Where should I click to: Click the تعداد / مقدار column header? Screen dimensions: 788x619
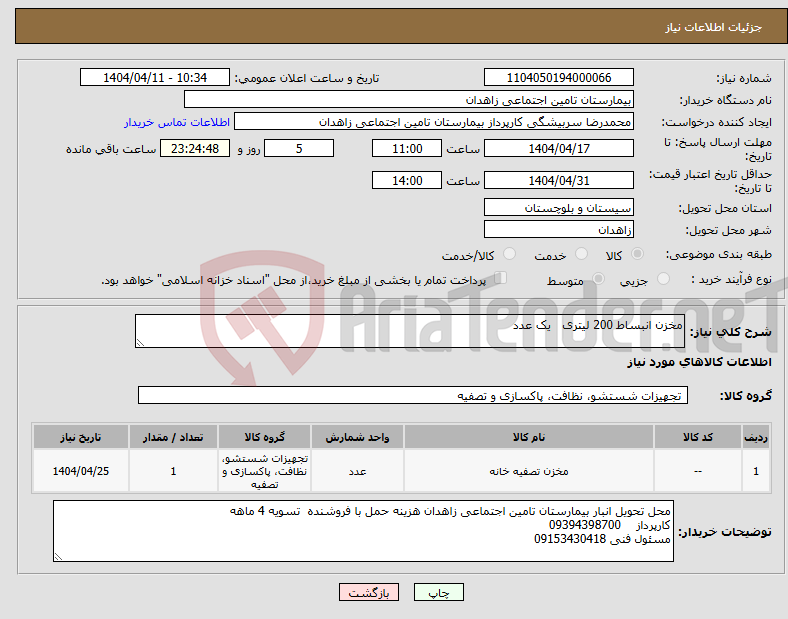(173, 437)
